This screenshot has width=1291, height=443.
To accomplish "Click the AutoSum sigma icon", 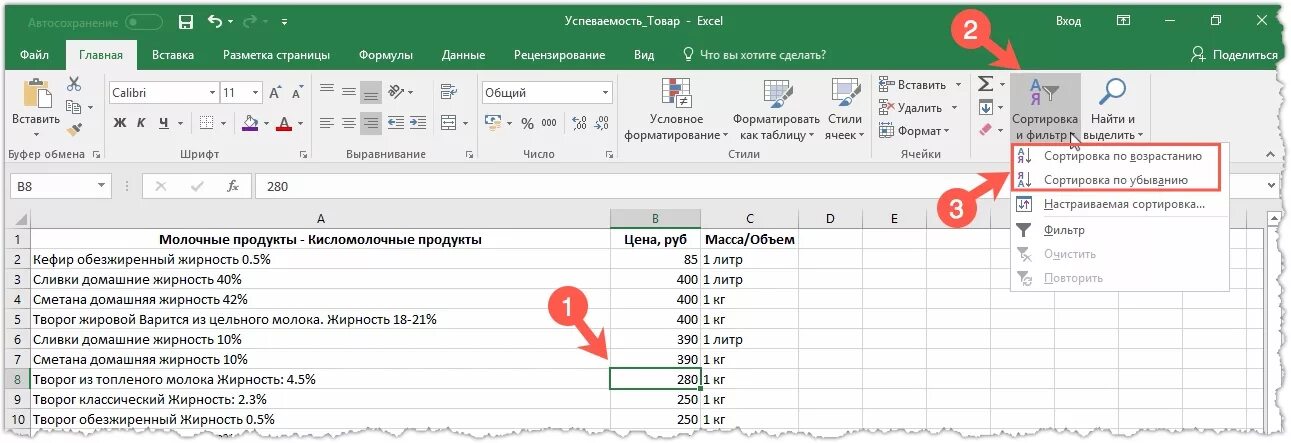I will pos(985,84).
